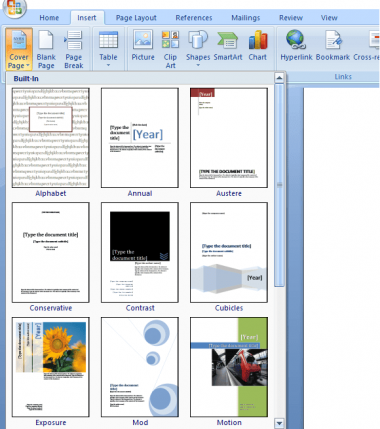Open the Cover Page gallery button
The width and height of the screenshot is (380, 429).
pos(19,49)
